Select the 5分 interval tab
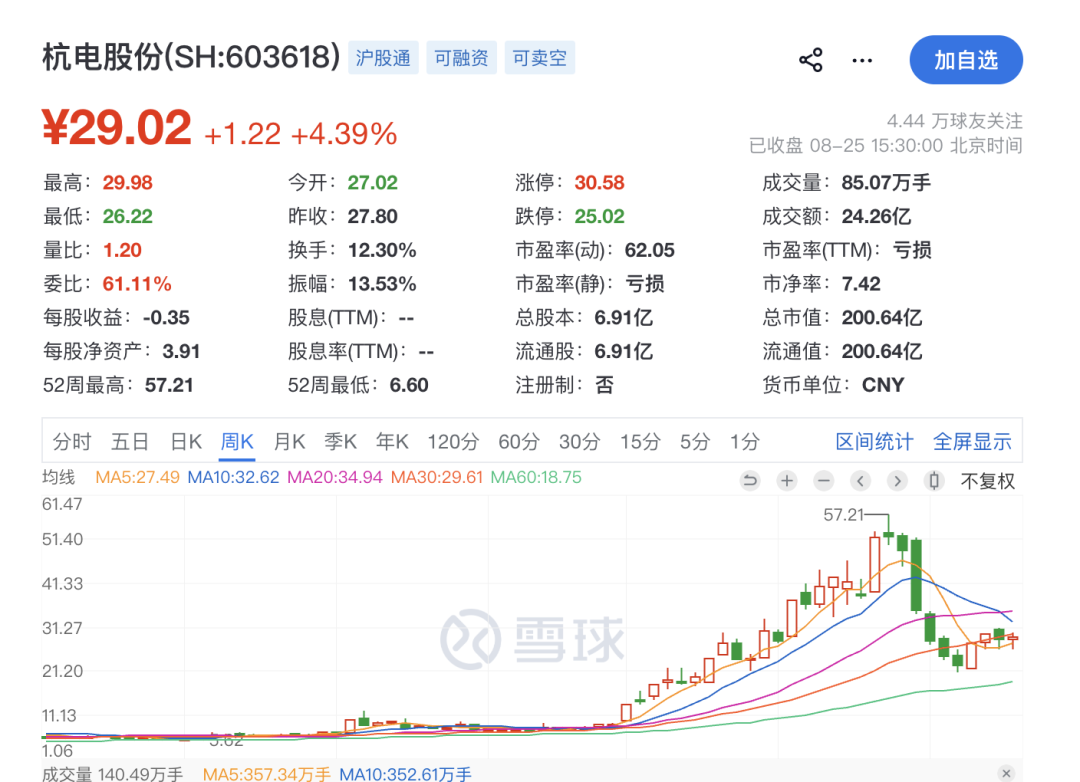This screenshot has height=782, width=1080. point(694,442)
